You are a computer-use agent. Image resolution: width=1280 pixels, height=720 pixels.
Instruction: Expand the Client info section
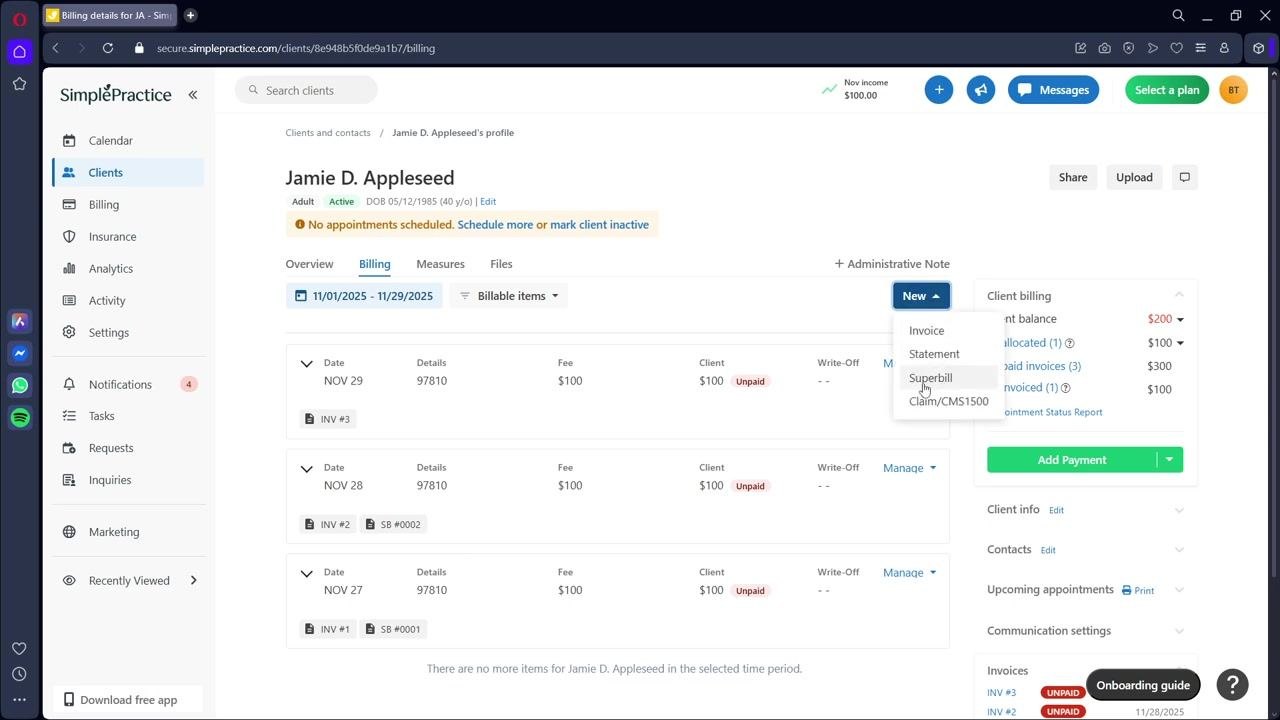pyautogui.click(x=1179, y=510)
